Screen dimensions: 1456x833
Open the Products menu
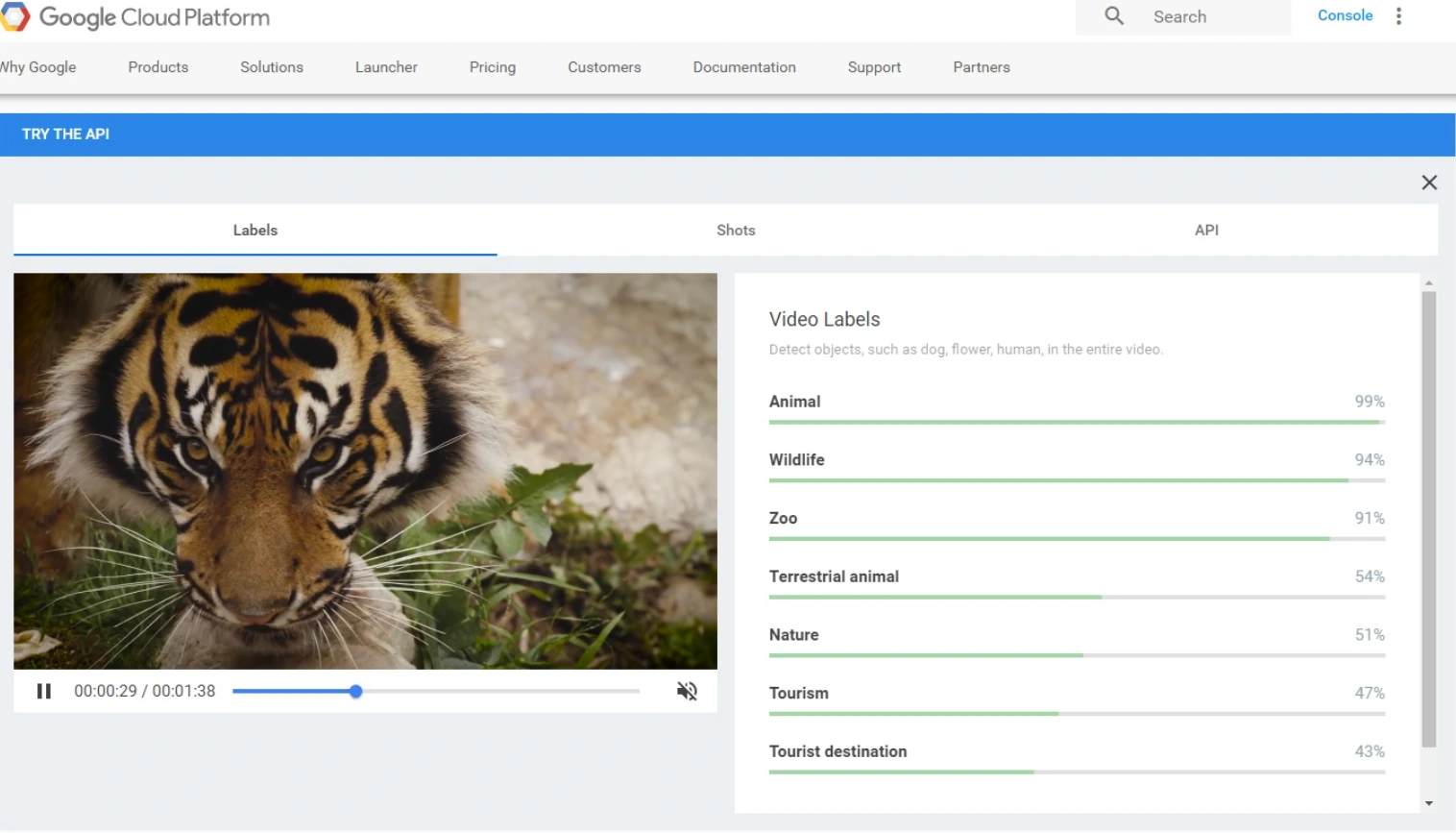click(x=158, y=67)
